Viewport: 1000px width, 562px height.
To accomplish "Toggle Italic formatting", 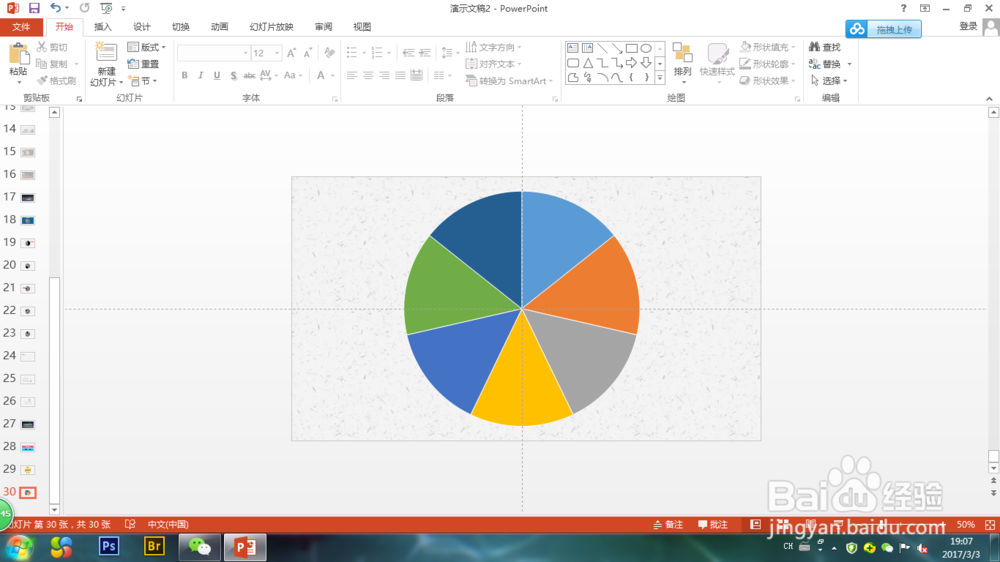I will point(200,75).
